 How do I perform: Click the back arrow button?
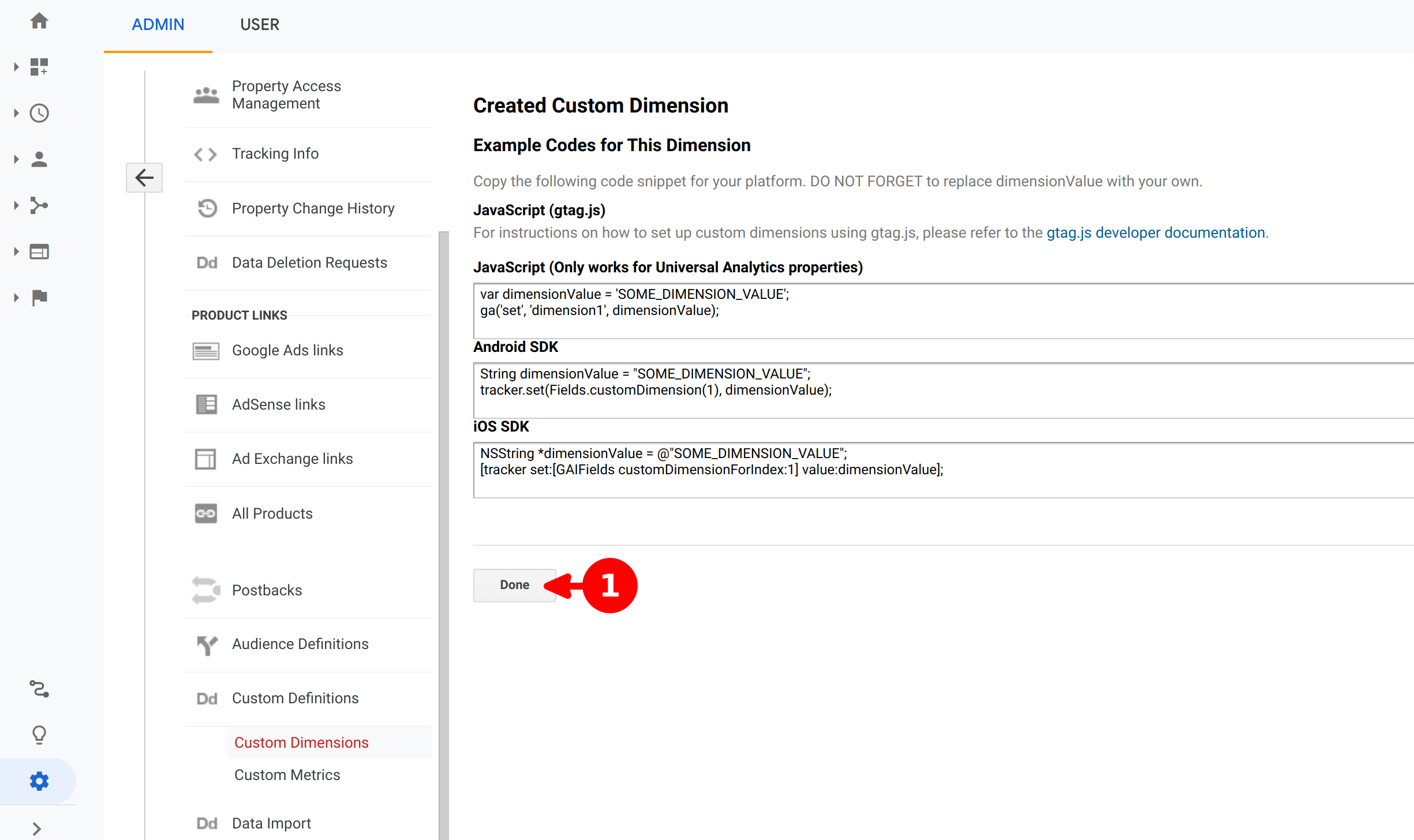click(x=144, y=178)
